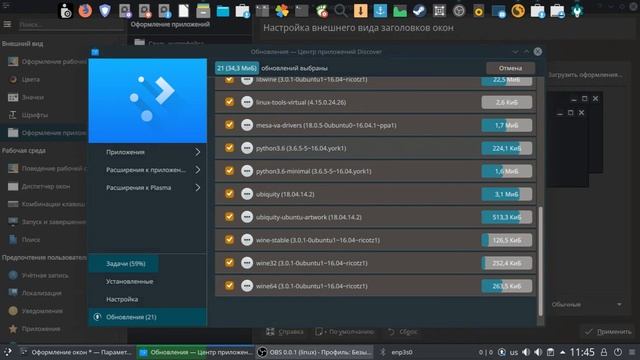Click the Справка button in System Settings

(285, 332)
